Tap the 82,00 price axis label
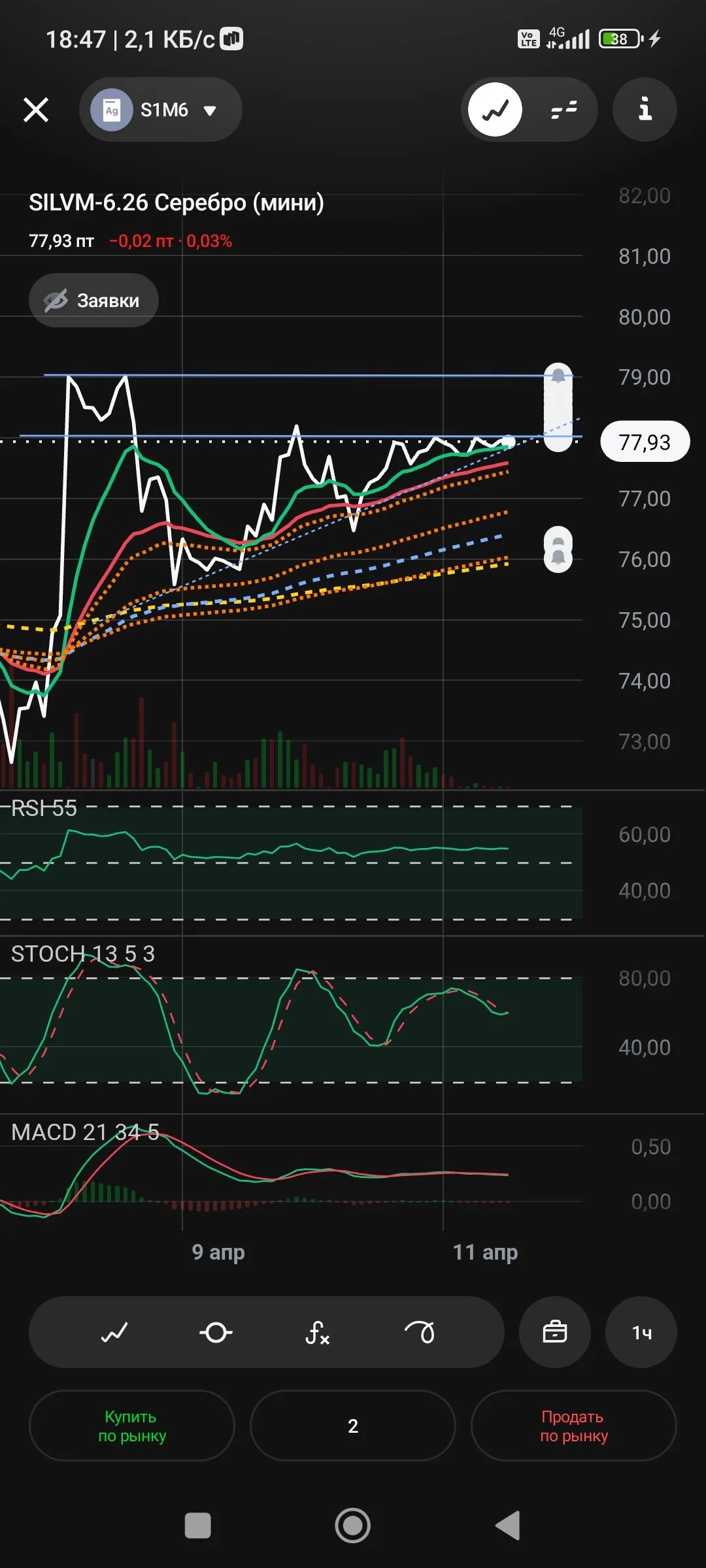The height and width of the screenshot is (1568, 706). tap(645, 195)
